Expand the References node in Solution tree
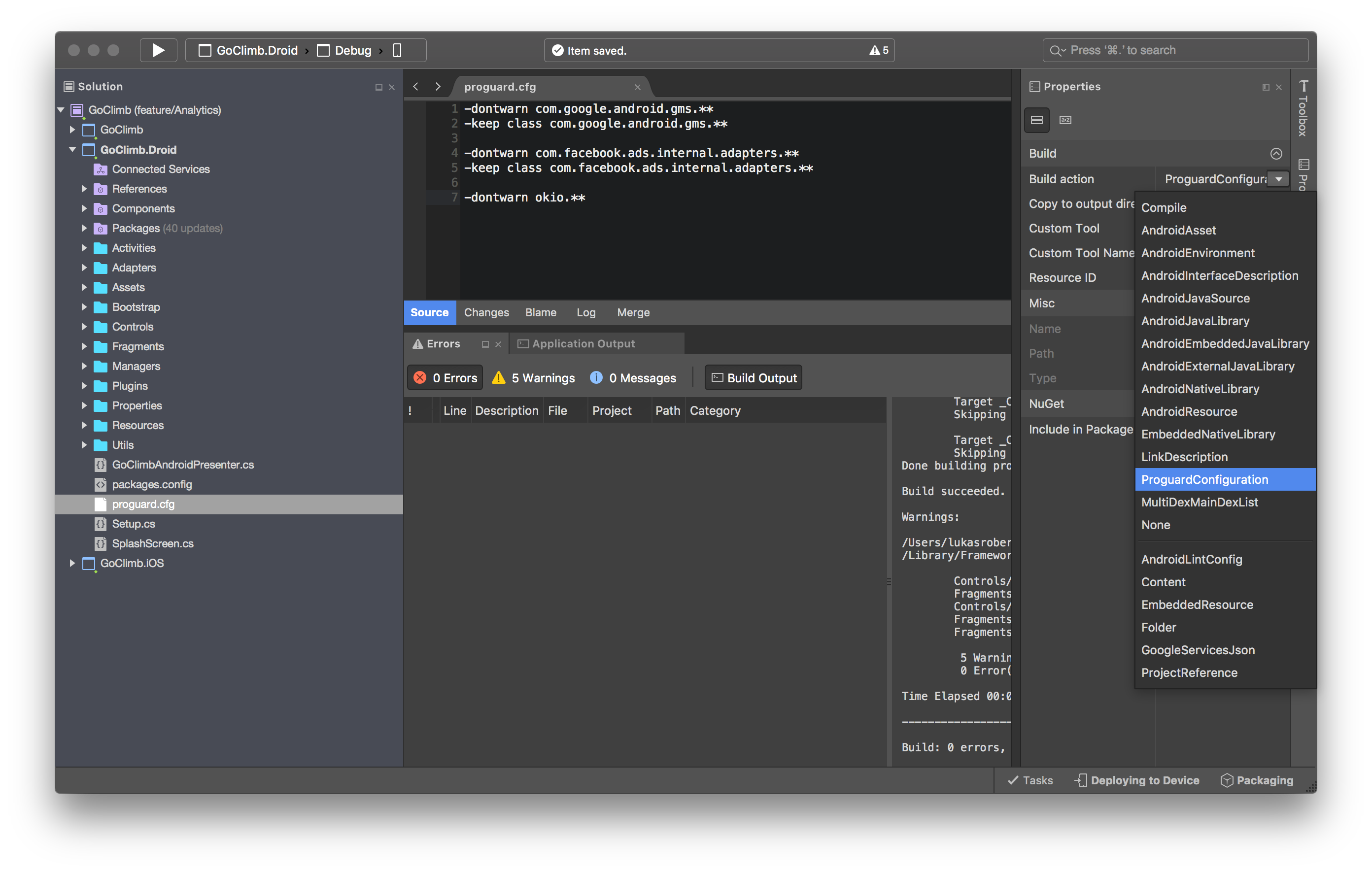 click(x=84, y=189)
